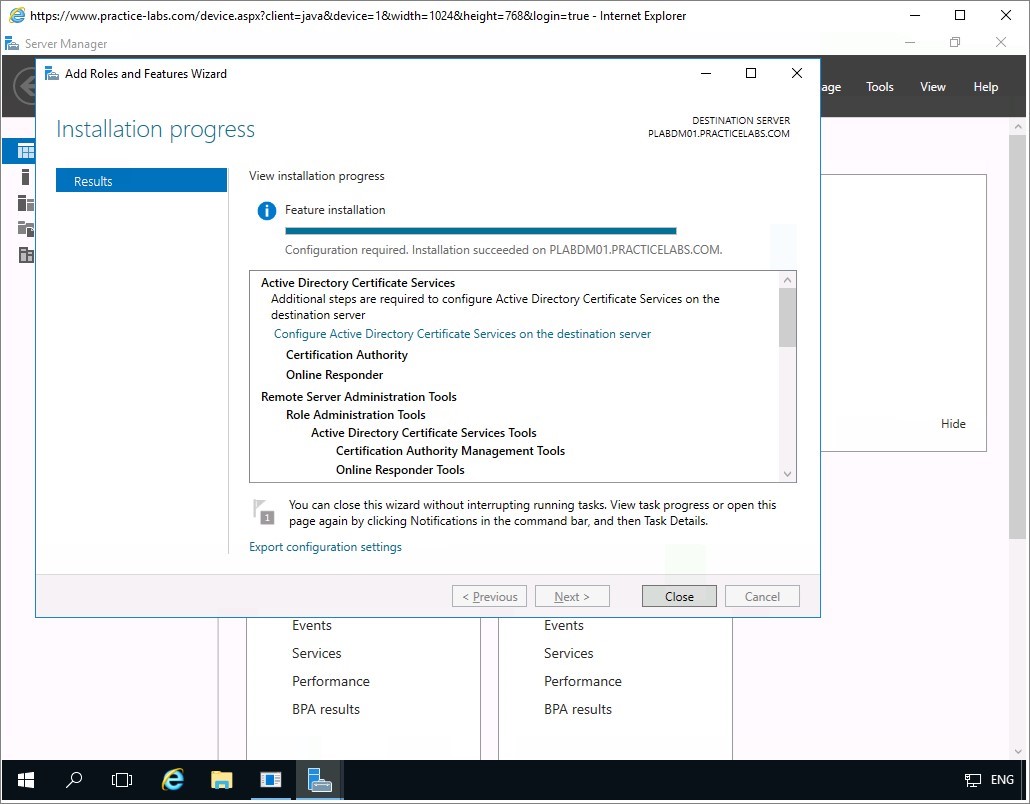Open the Tools menu in Server Manager
Image resolution: width=1030 pixels, height=804 pixels.
coord(880,87)
